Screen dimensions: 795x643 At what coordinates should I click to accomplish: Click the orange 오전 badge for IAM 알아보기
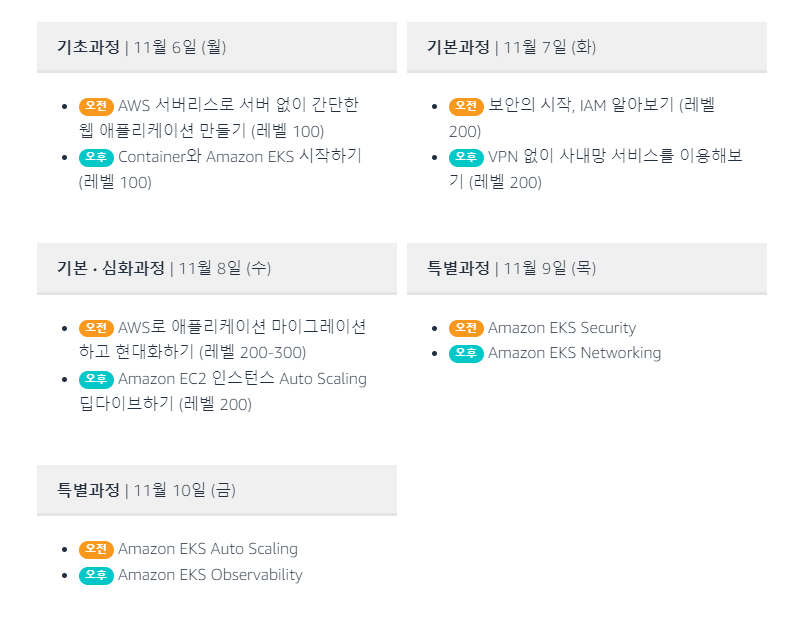coord(466,106)
